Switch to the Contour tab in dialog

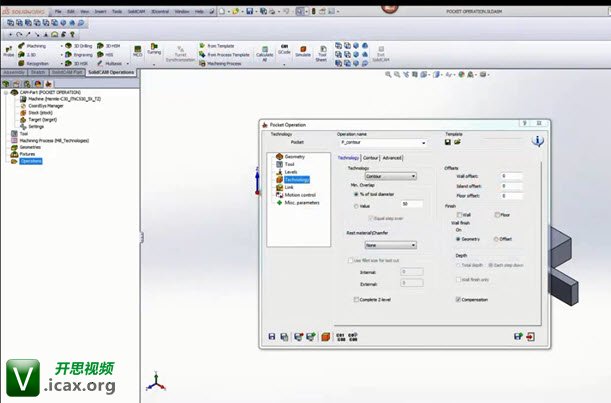tap(371, 158)
